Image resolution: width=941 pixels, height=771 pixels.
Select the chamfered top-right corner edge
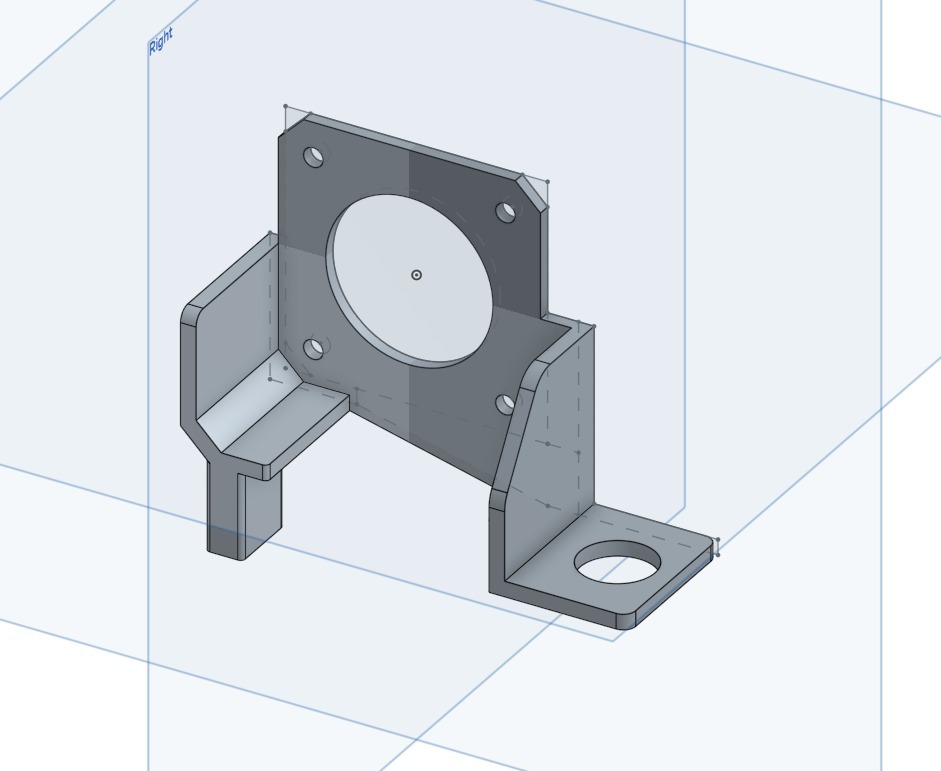531,188
